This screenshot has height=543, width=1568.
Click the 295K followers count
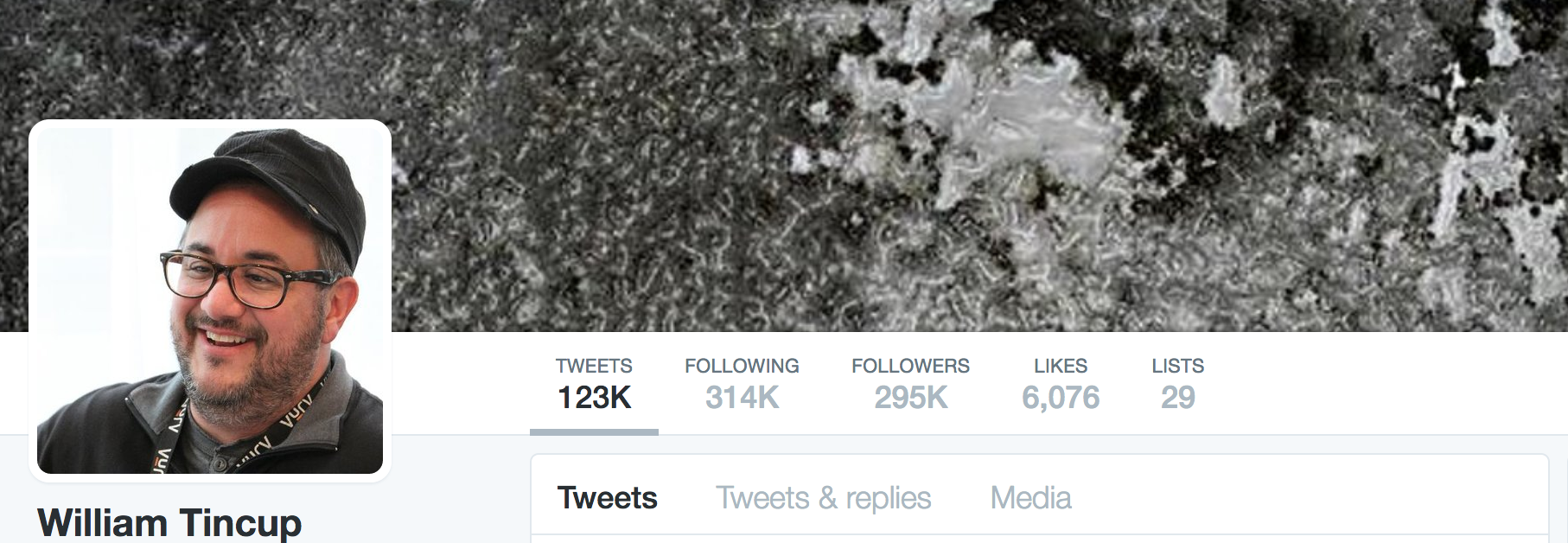[x=911, y=398]
